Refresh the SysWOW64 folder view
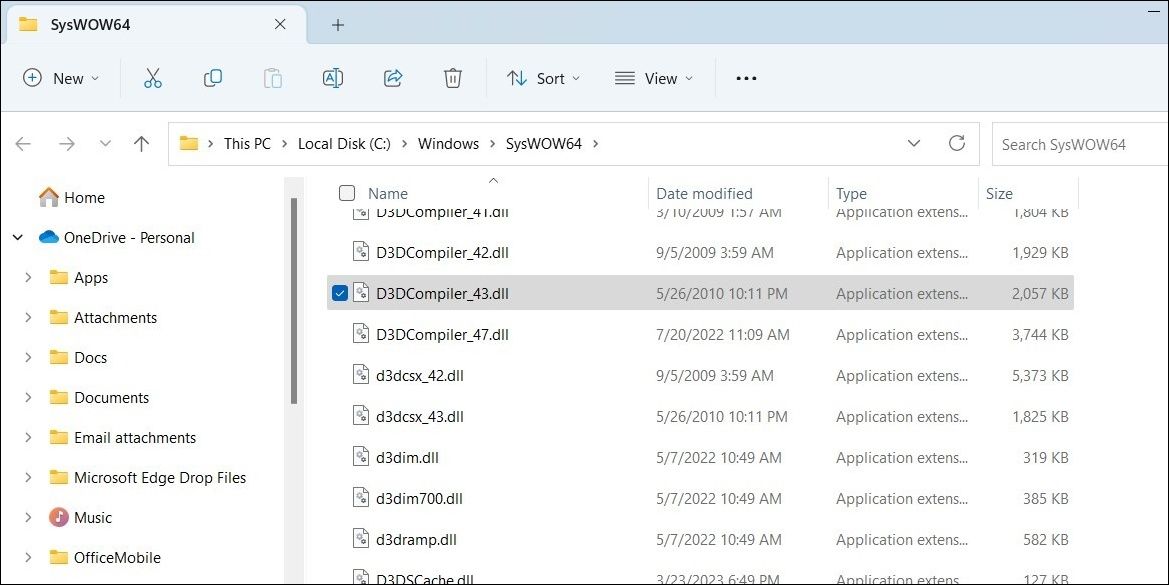 (x=956, y=144)
